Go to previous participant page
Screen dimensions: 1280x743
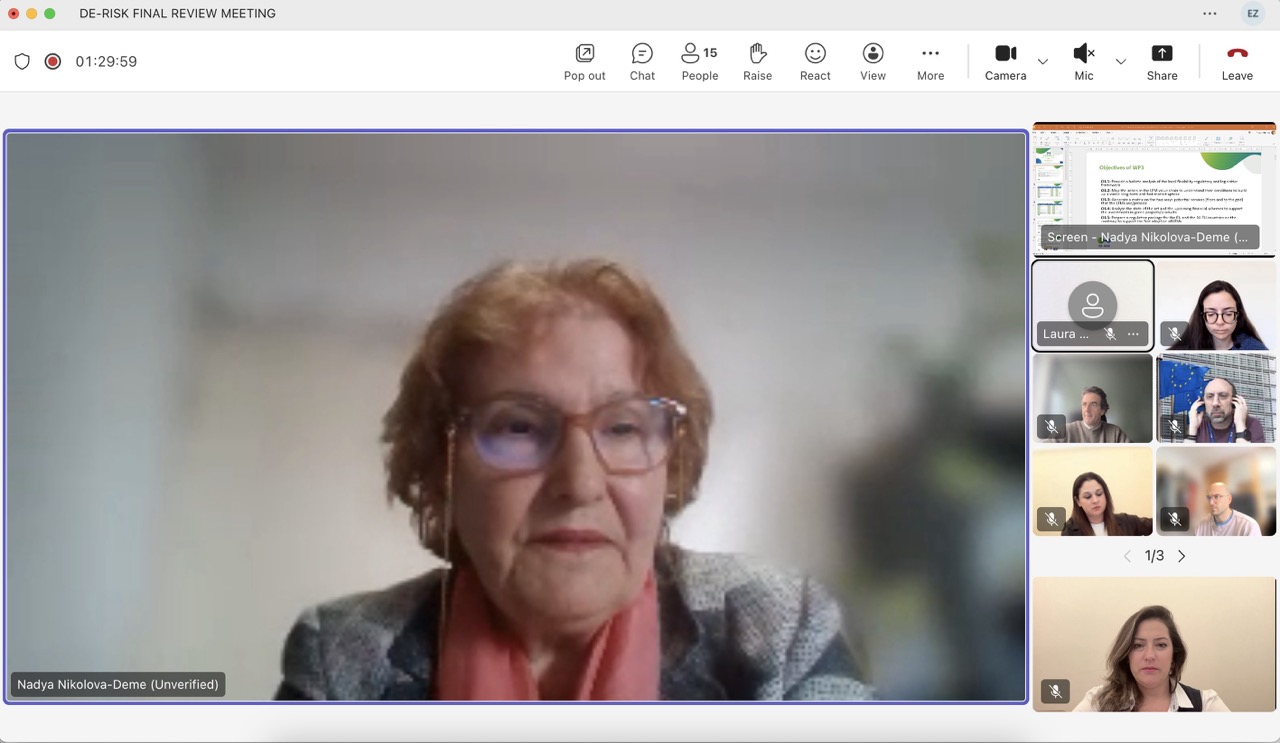(1127, 556)
